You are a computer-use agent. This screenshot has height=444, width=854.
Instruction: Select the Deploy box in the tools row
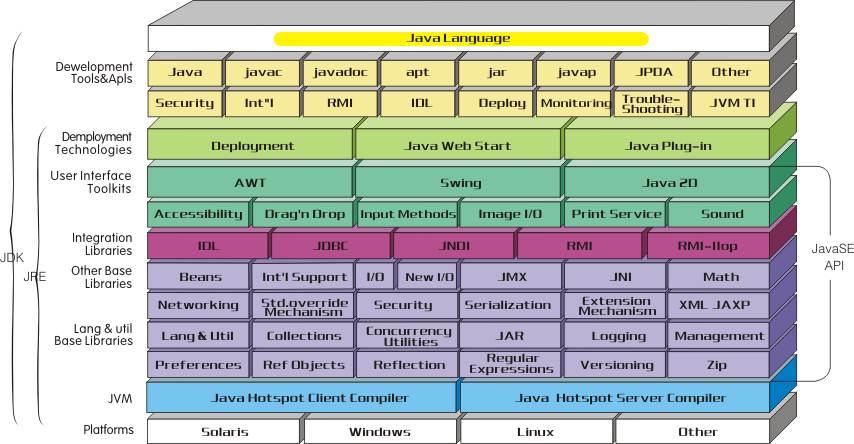click(496, 104)
